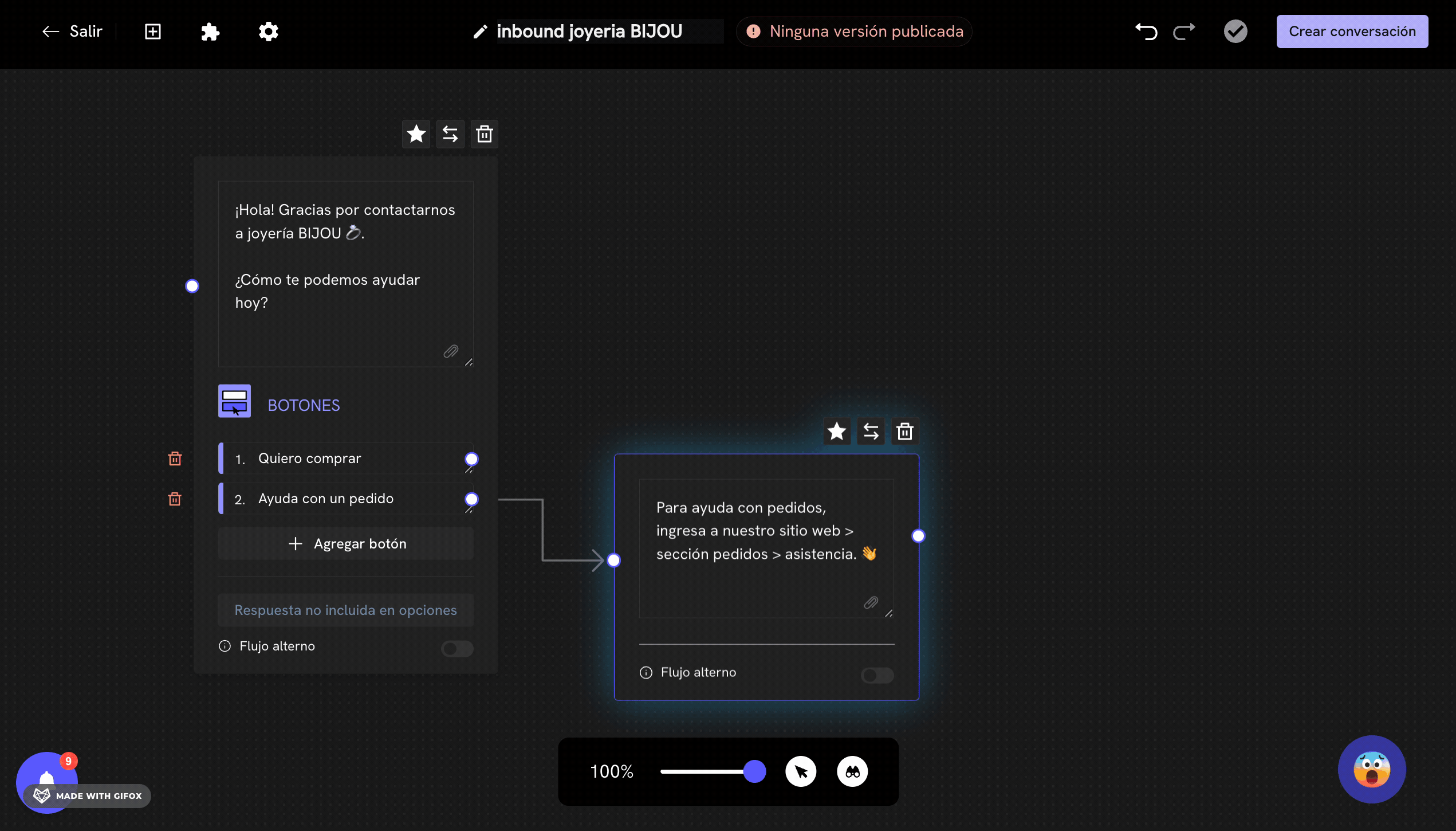Star the pedidos help message block
Screen dimensions: 1456x831
tap(836, 432)
